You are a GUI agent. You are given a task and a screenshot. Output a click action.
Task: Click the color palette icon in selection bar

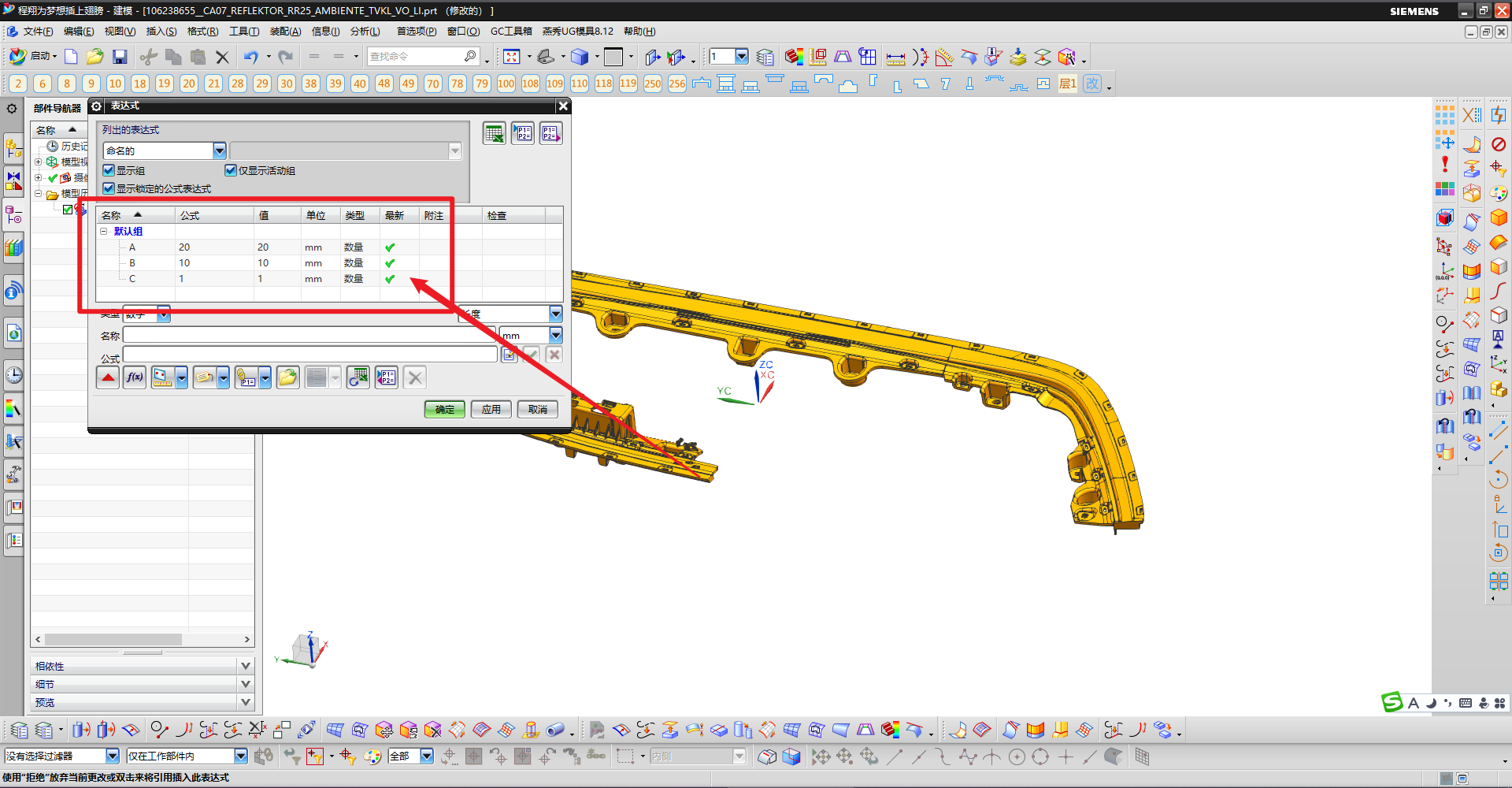pyautogui.click(x=372, y=756)
